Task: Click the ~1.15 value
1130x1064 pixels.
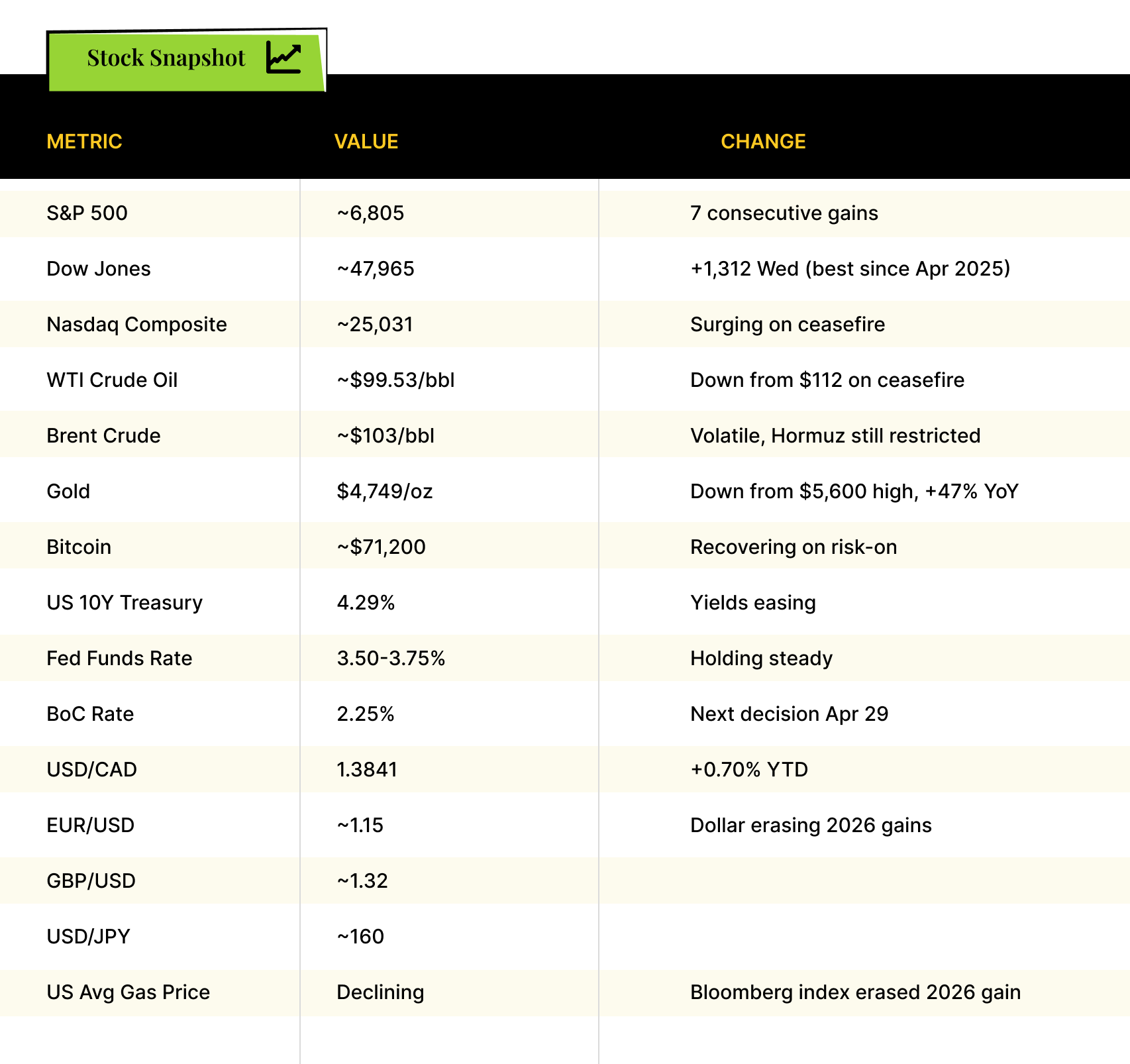Action: (x=360, y=825)
